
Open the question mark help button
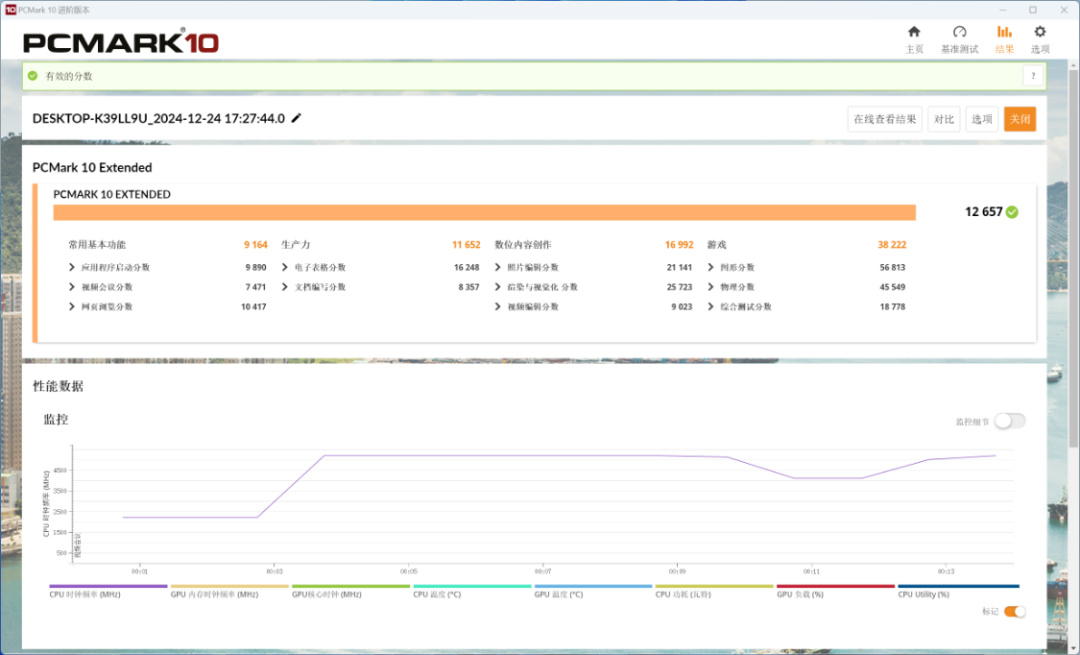click(x=1032, y=76)
